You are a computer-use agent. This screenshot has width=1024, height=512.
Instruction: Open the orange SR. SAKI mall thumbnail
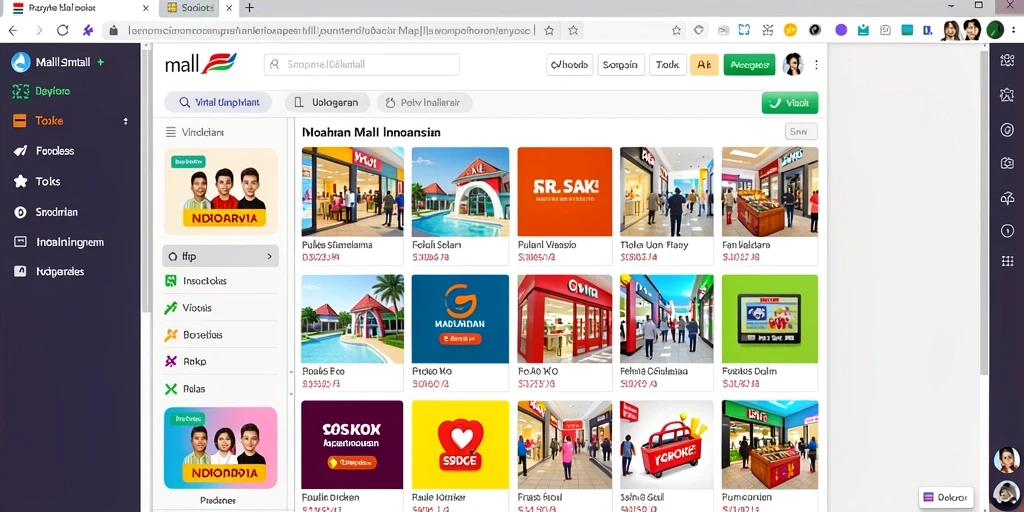565,191
